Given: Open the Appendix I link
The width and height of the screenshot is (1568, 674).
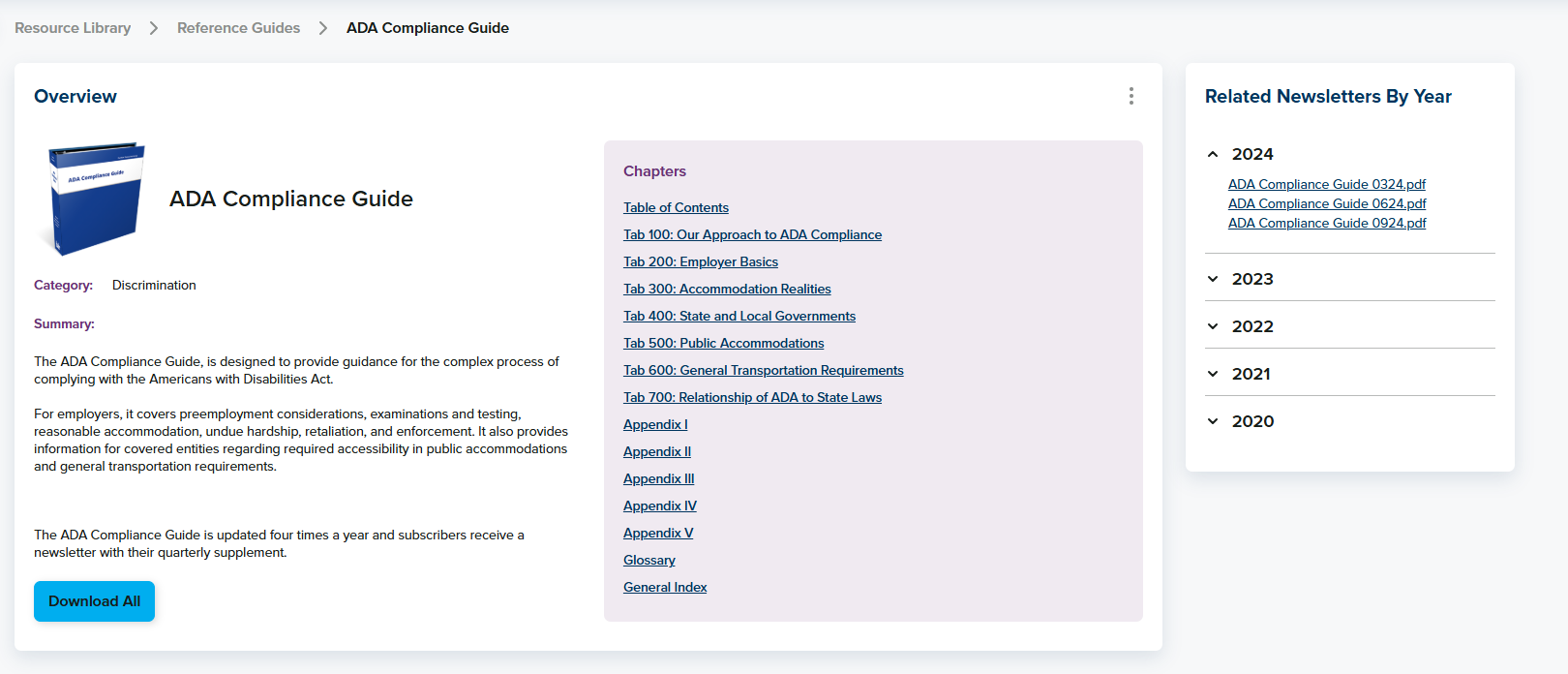Looking at the screenshot, I should 655,424.
